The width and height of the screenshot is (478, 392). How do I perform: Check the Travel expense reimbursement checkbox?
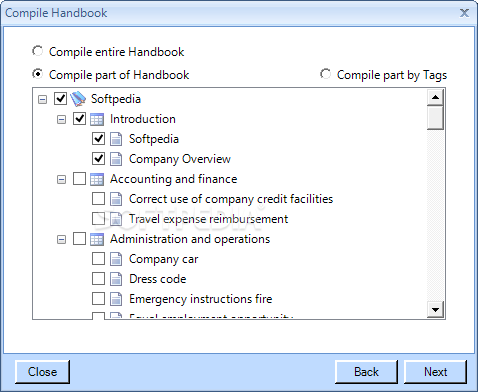click(x=98, y=219)
